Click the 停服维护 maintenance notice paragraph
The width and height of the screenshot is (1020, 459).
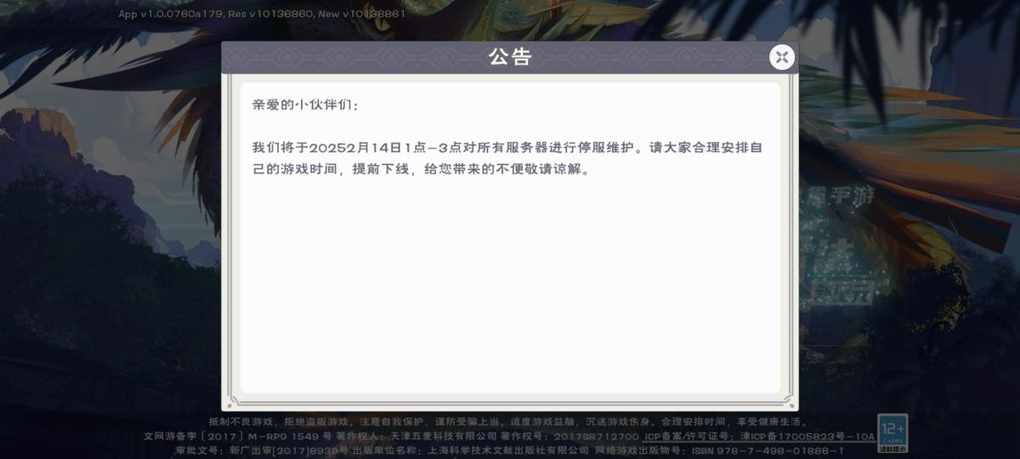click(x=507, y=159)
